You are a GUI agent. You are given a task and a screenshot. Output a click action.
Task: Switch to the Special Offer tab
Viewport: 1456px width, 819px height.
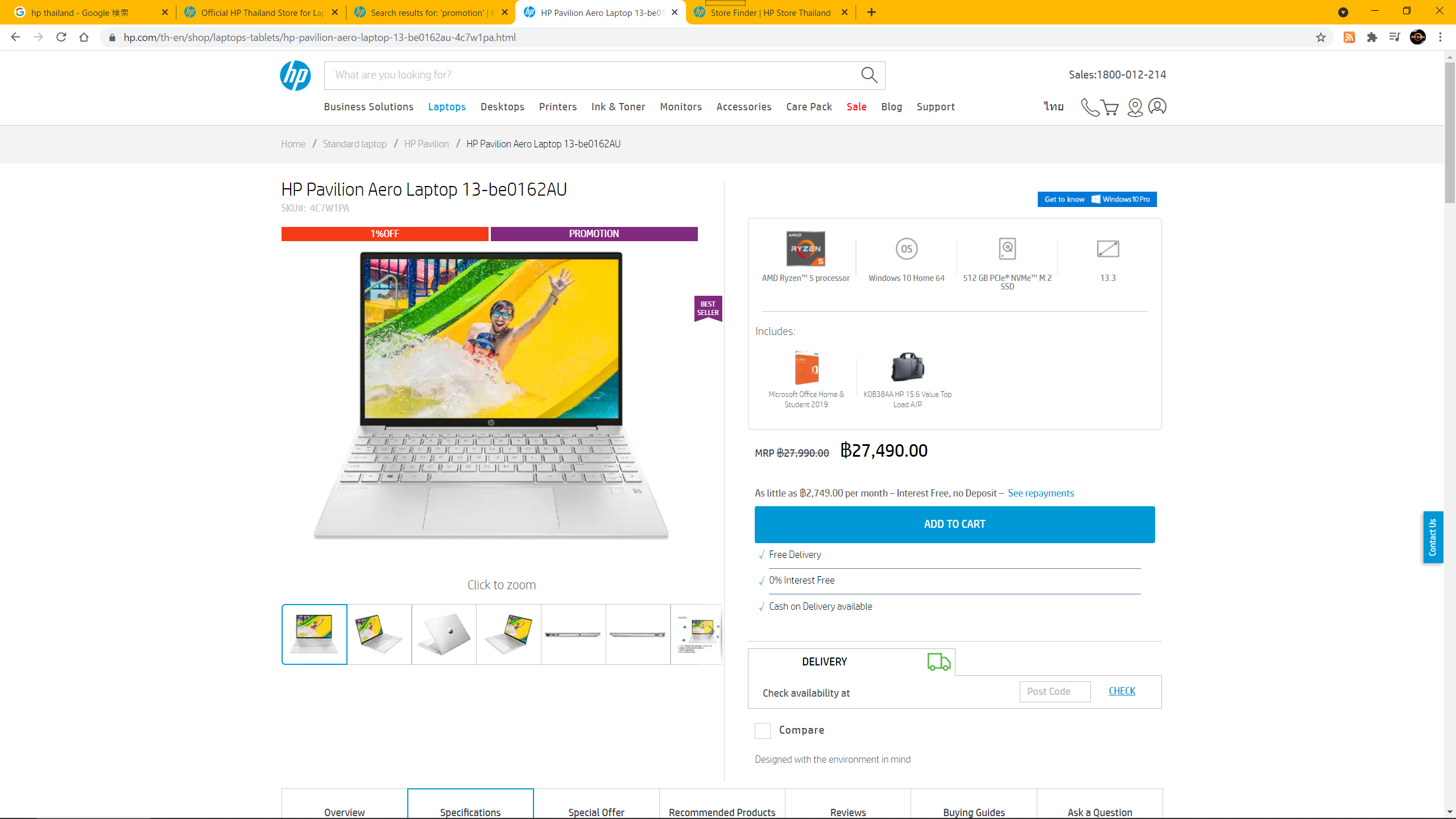point(596,804)
